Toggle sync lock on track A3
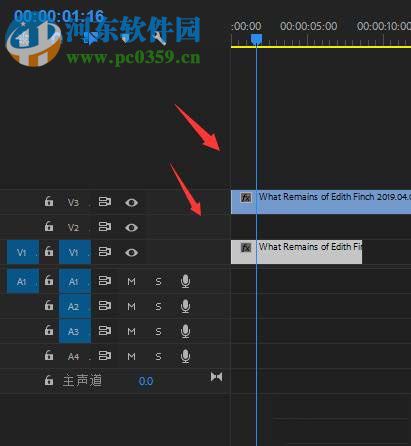411x446 pixels. (105, 331)
